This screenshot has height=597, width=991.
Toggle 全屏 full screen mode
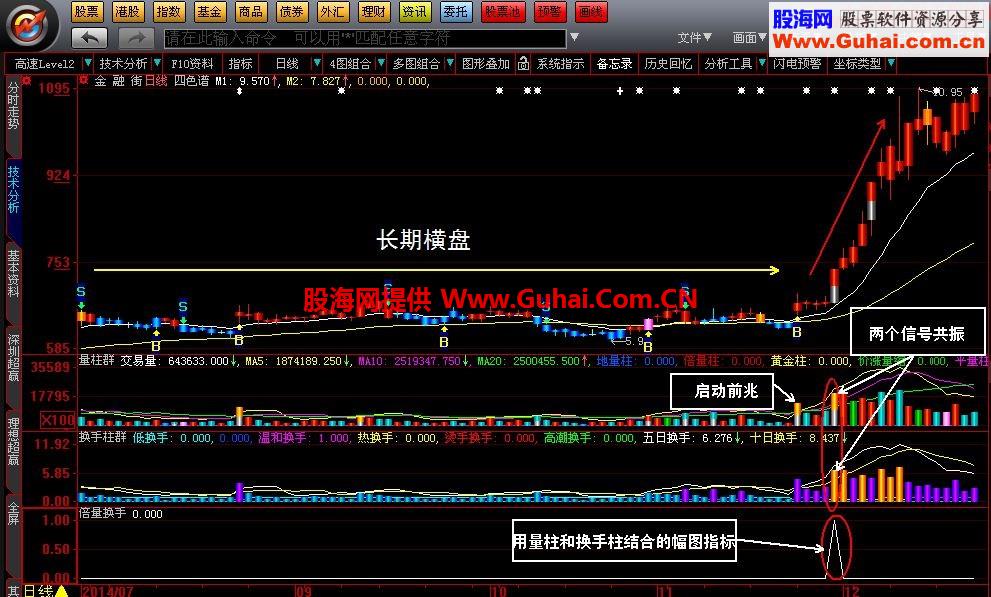pos(14,512)
